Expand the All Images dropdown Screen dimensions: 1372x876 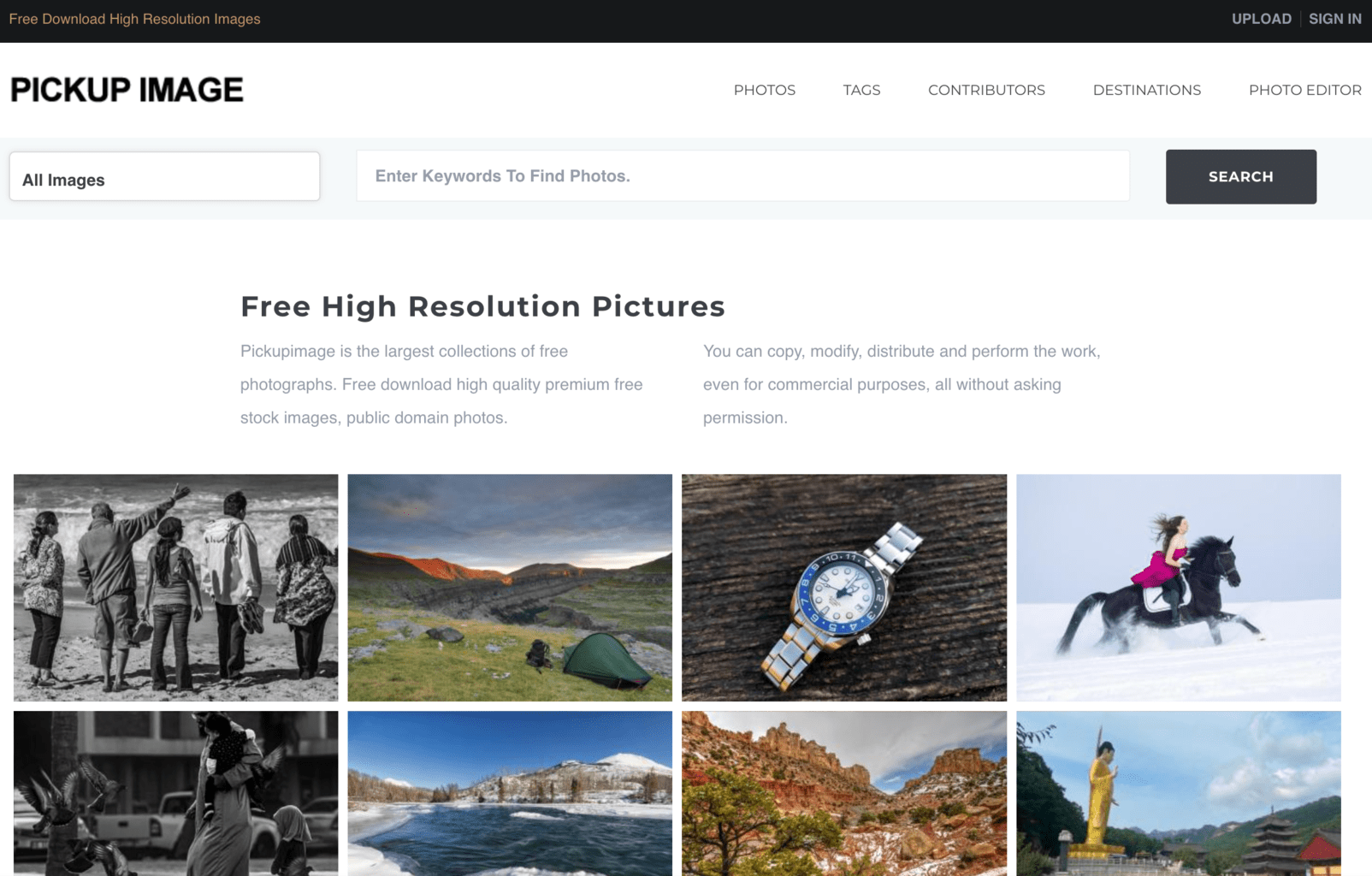point(164,176)
